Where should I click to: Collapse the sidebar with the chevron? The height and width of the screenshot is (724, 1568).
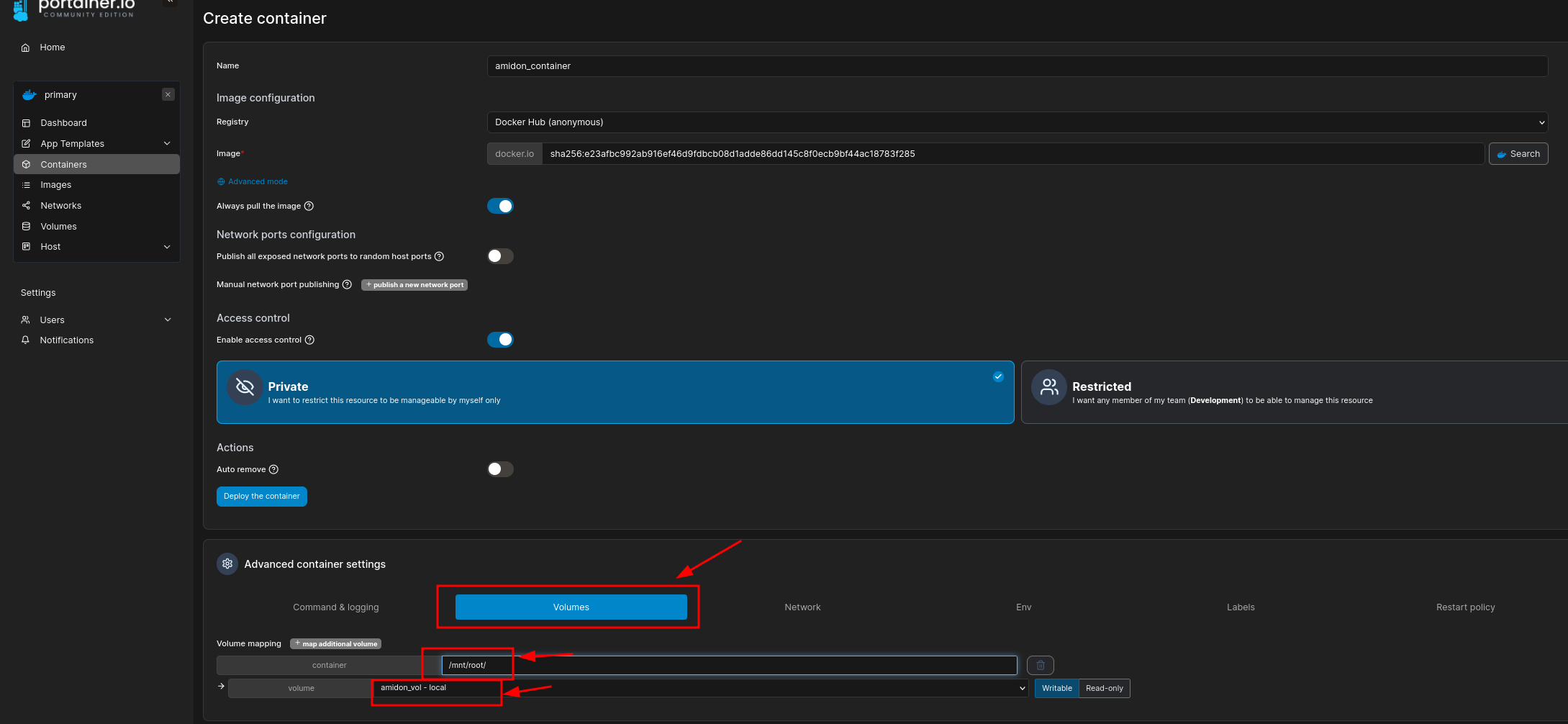(x=170, y=2)
